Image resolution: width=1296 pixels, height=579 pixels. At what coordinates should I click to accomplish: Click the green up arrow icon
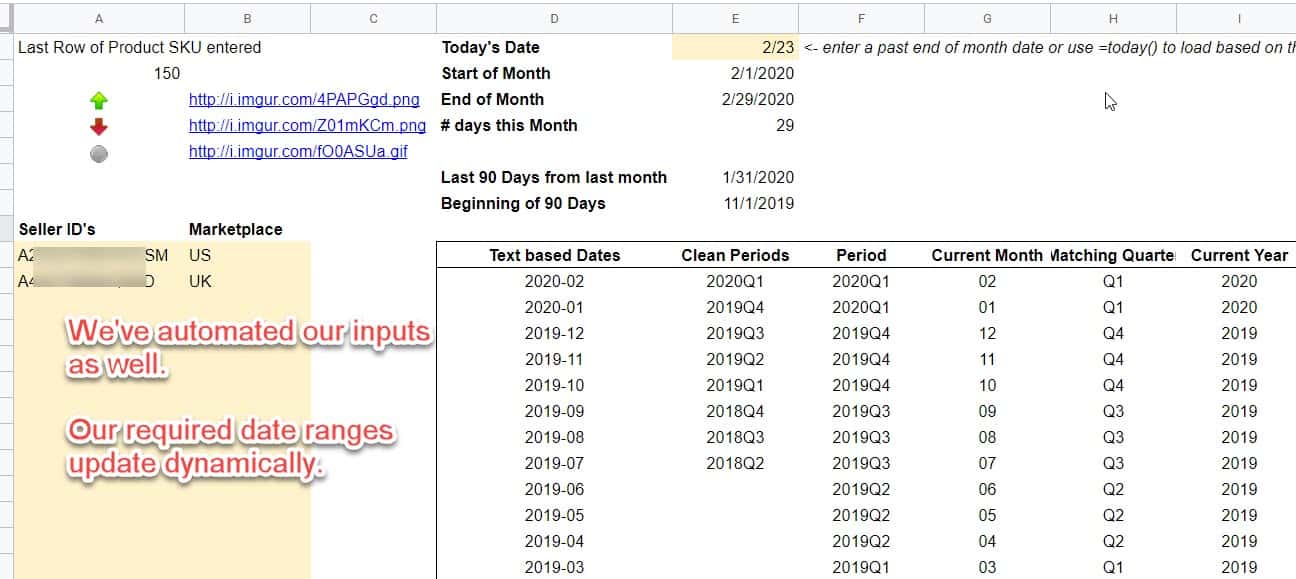click(98, 100)
